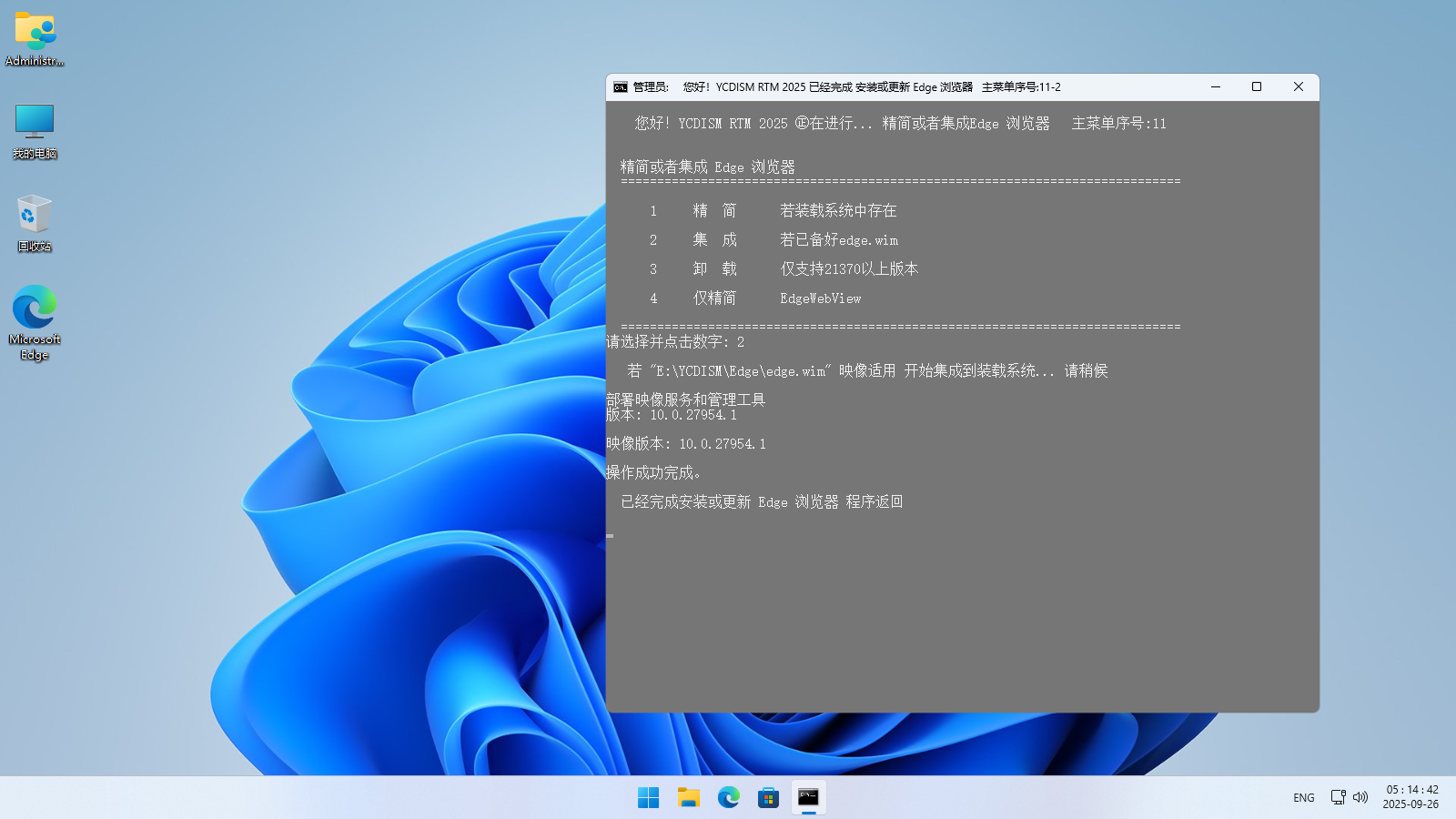
Task: Maximize the YCDISM console window
Action: (1257, 87)
